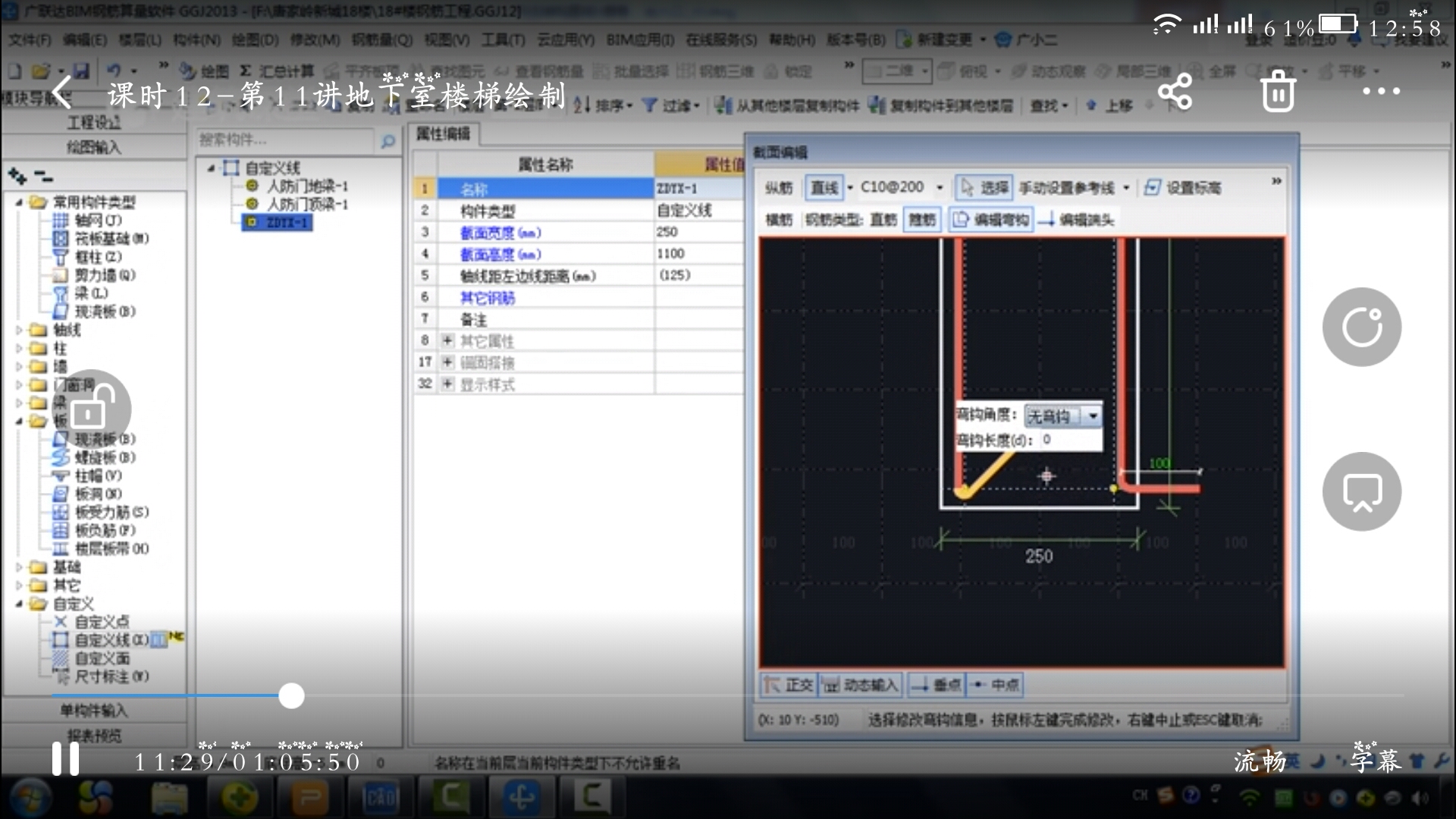
Task: Expand the 锚固搭接 property row
Action: tap(447, 362)
